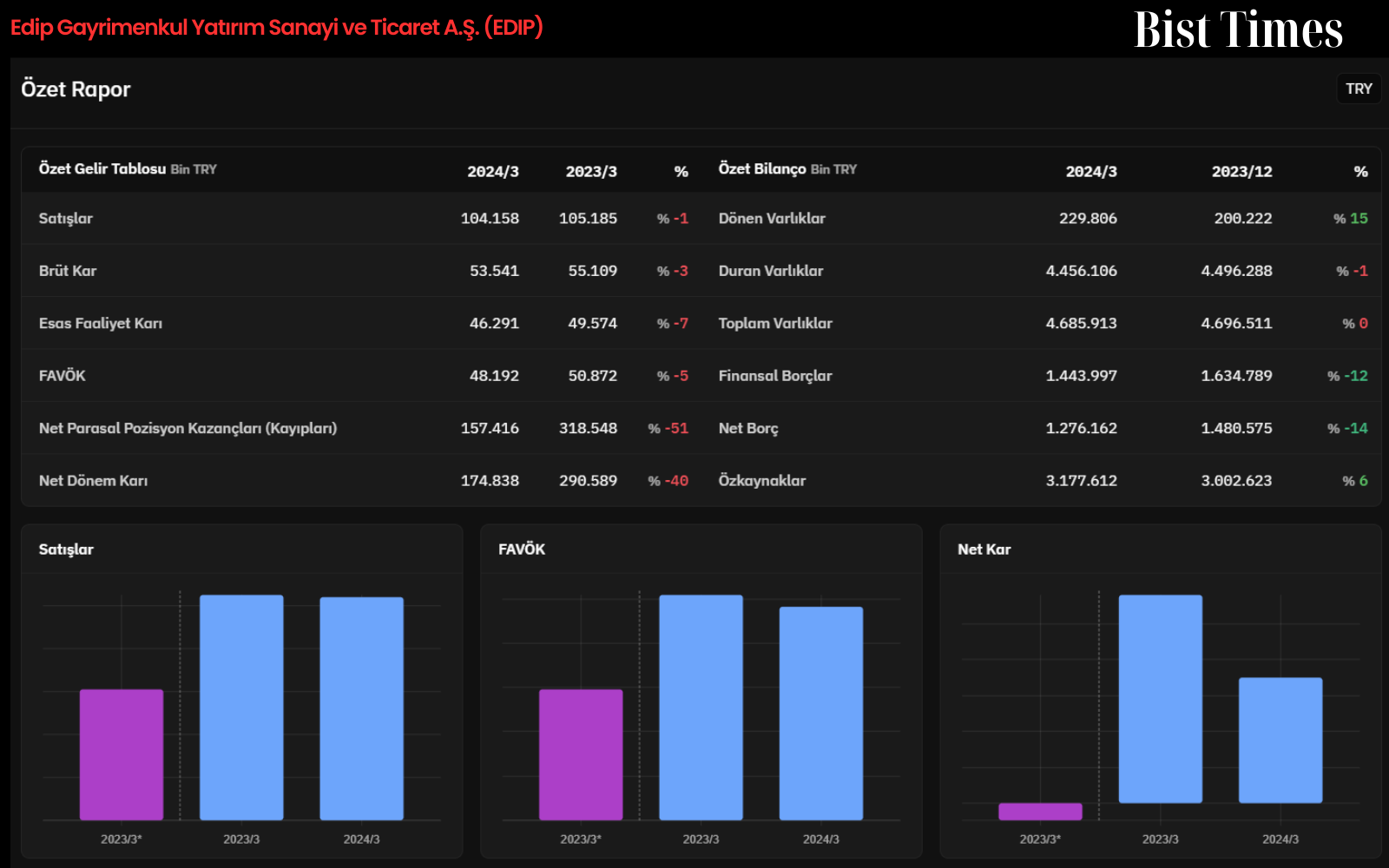The image size is (1389, 868).
Task: Select the financial debt value 1.634.789
Action: pos(1236,376)
